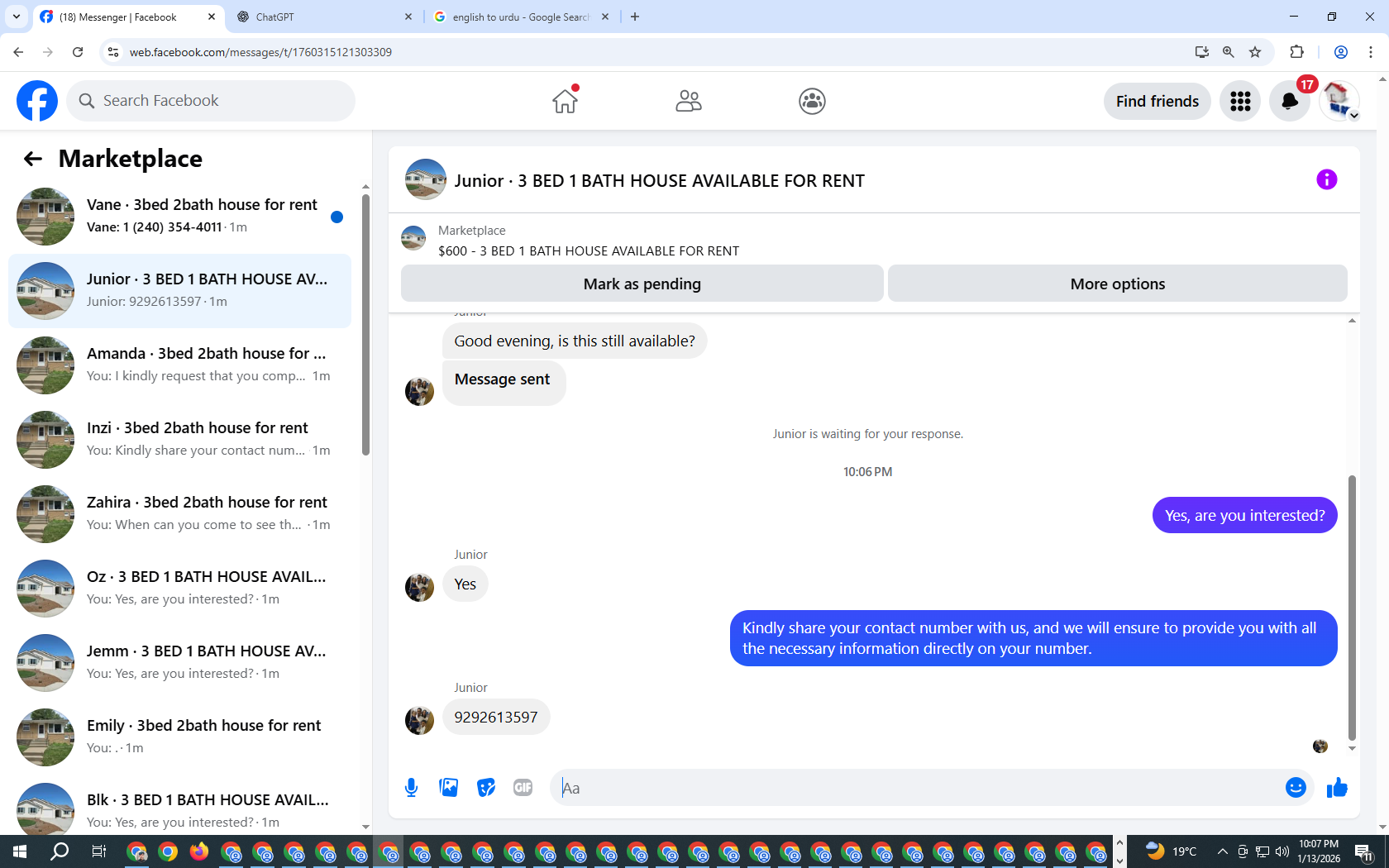Bookmark this page with the star icon
The width and height of the screenshot is (1389, 868).
[x=1255, y=52]
